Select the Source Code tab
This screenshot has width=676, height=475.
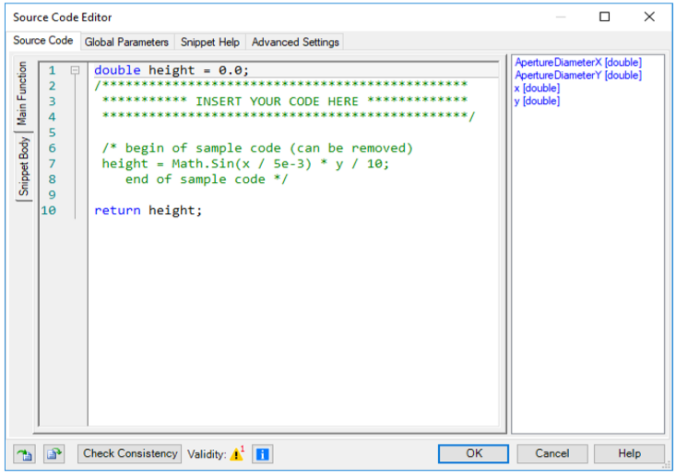(x=43, y=41)
